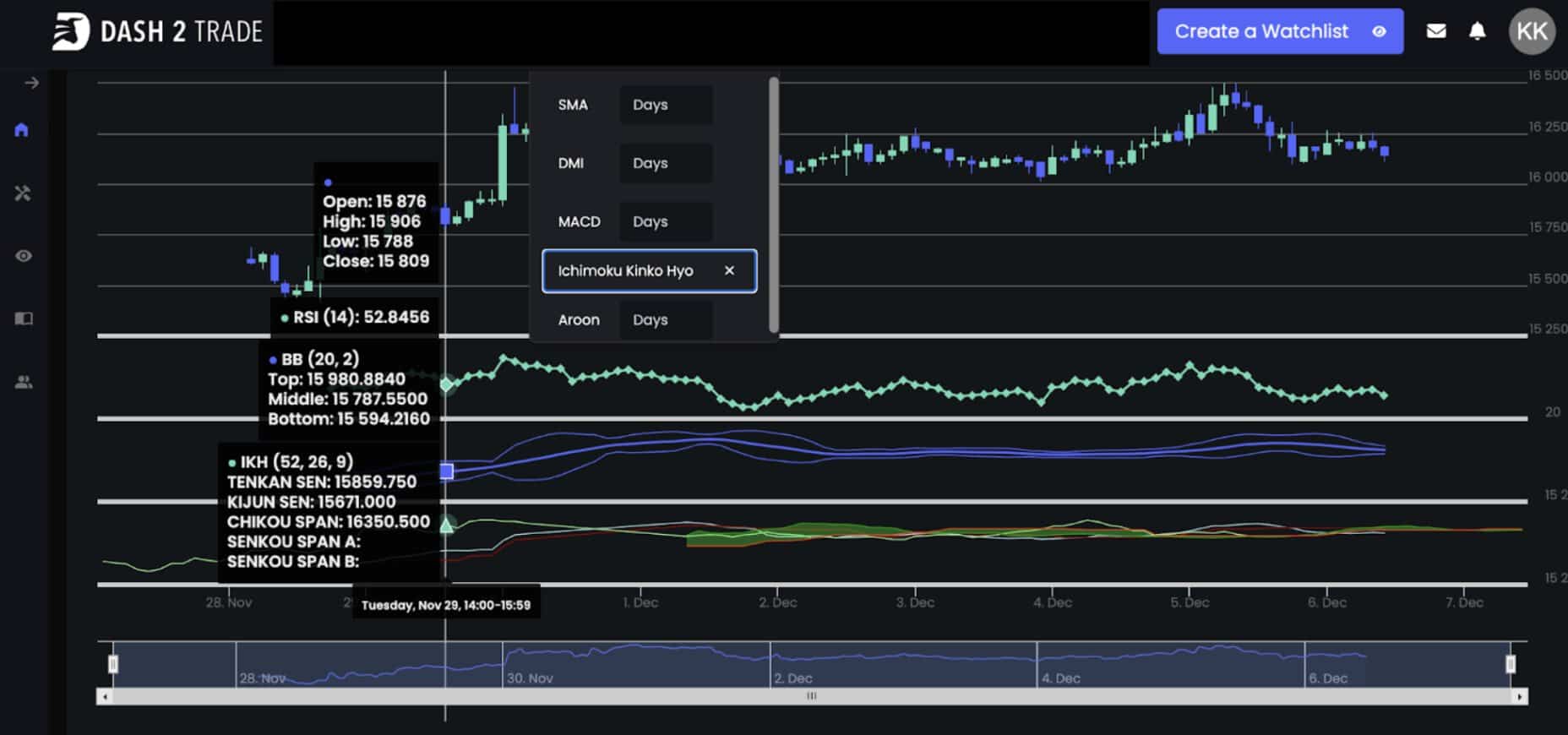Open the Aroon Days dropdown
The width and height of the screenshot is (1568, 735).
pos(666,320)
